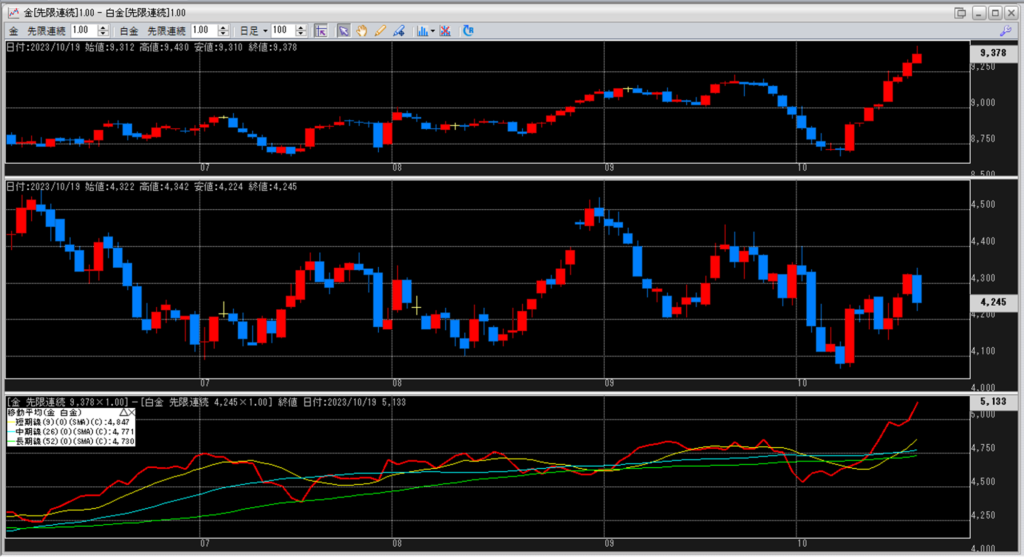The width and height of the screenshot is (1024, 557).
Task: Open the dropdown arrow beside chart indicator icon
Action: pos(433,31)
